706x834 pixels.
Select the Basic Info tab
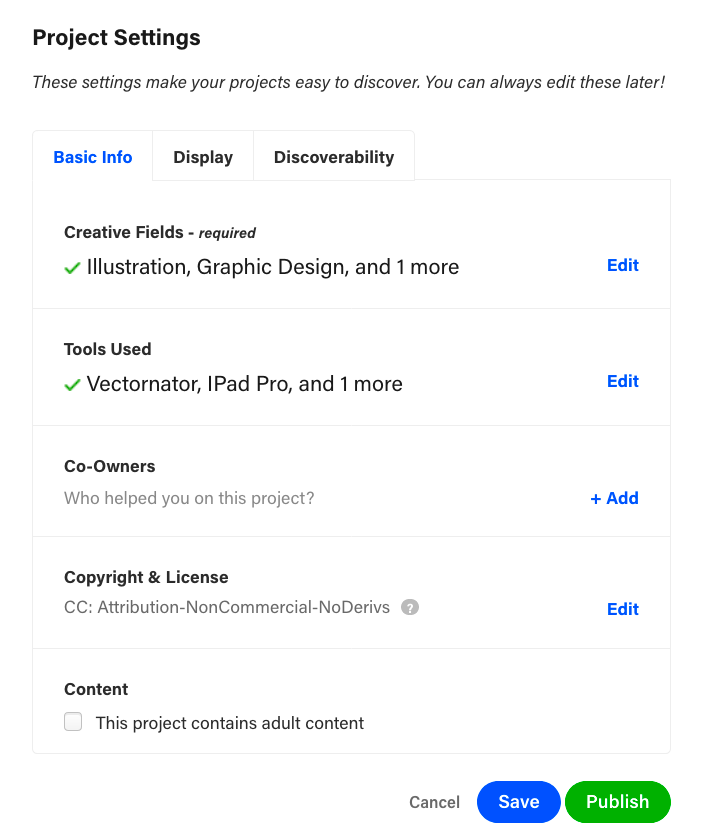click(93, 157)
